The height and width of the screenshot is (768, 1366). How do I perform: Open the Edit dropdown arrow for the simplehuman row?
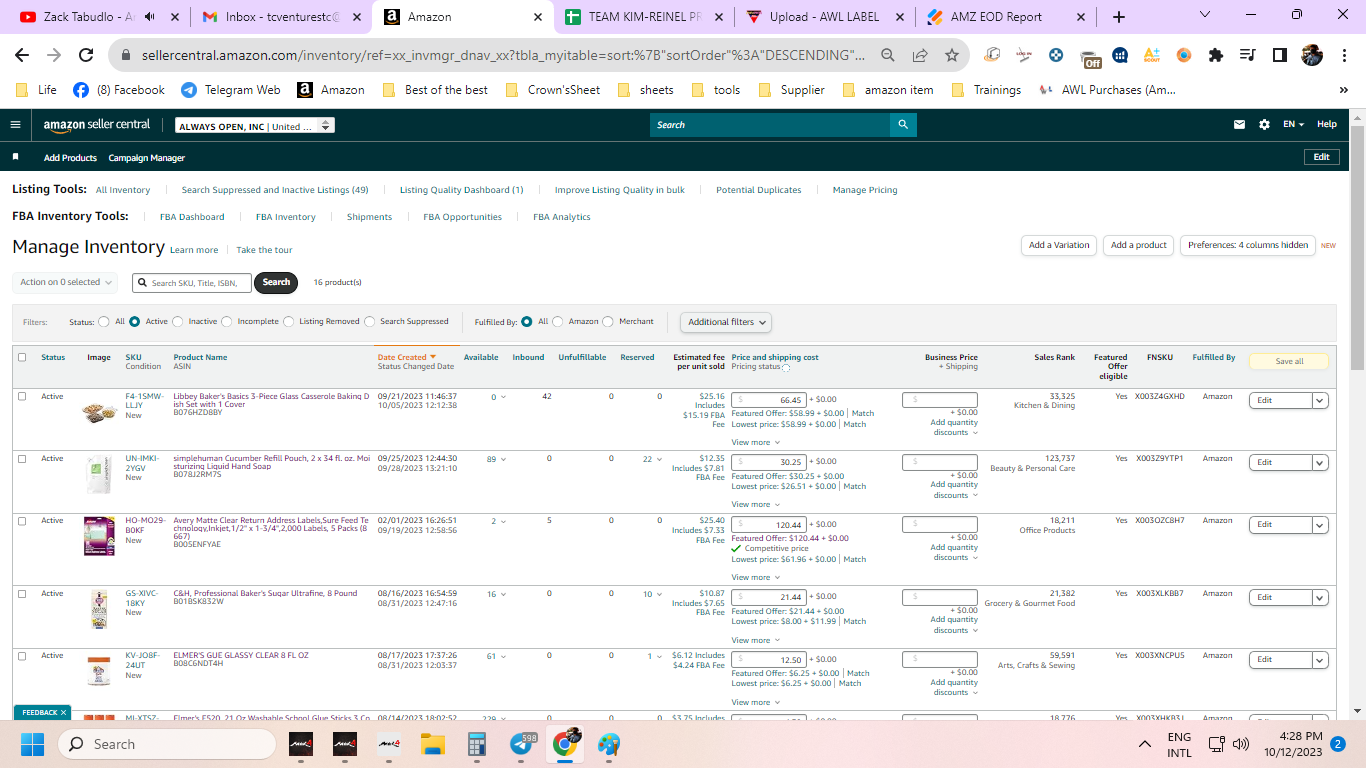(1320, 462)
